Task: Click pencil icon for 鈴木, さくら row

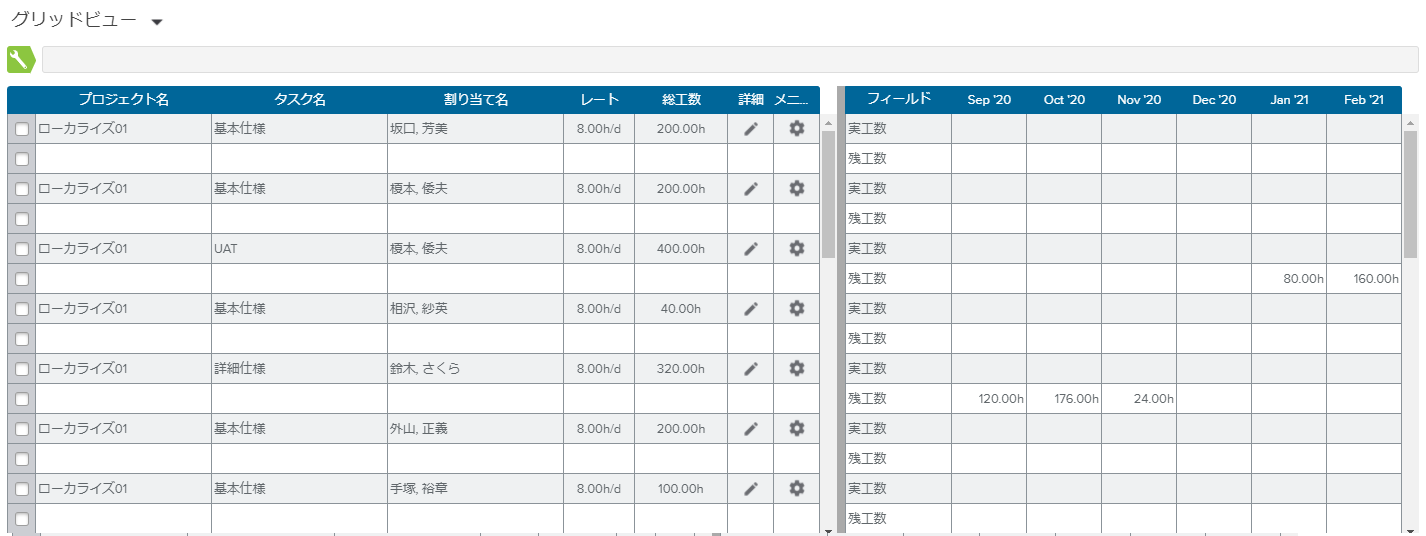Action: tap(751, 369)
